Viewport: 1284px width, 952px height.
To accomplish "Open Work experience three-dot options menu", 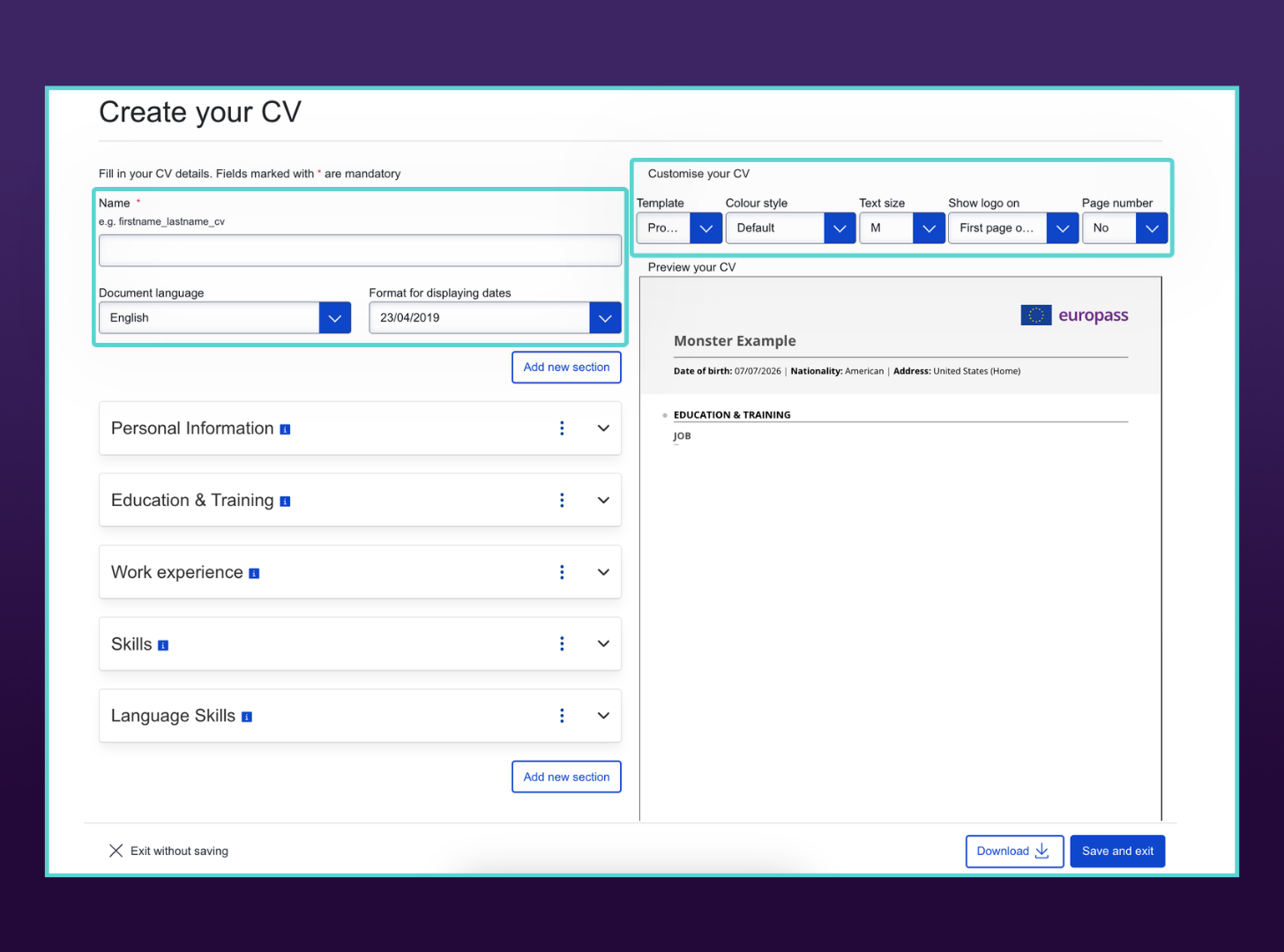I will coord(562,572).
